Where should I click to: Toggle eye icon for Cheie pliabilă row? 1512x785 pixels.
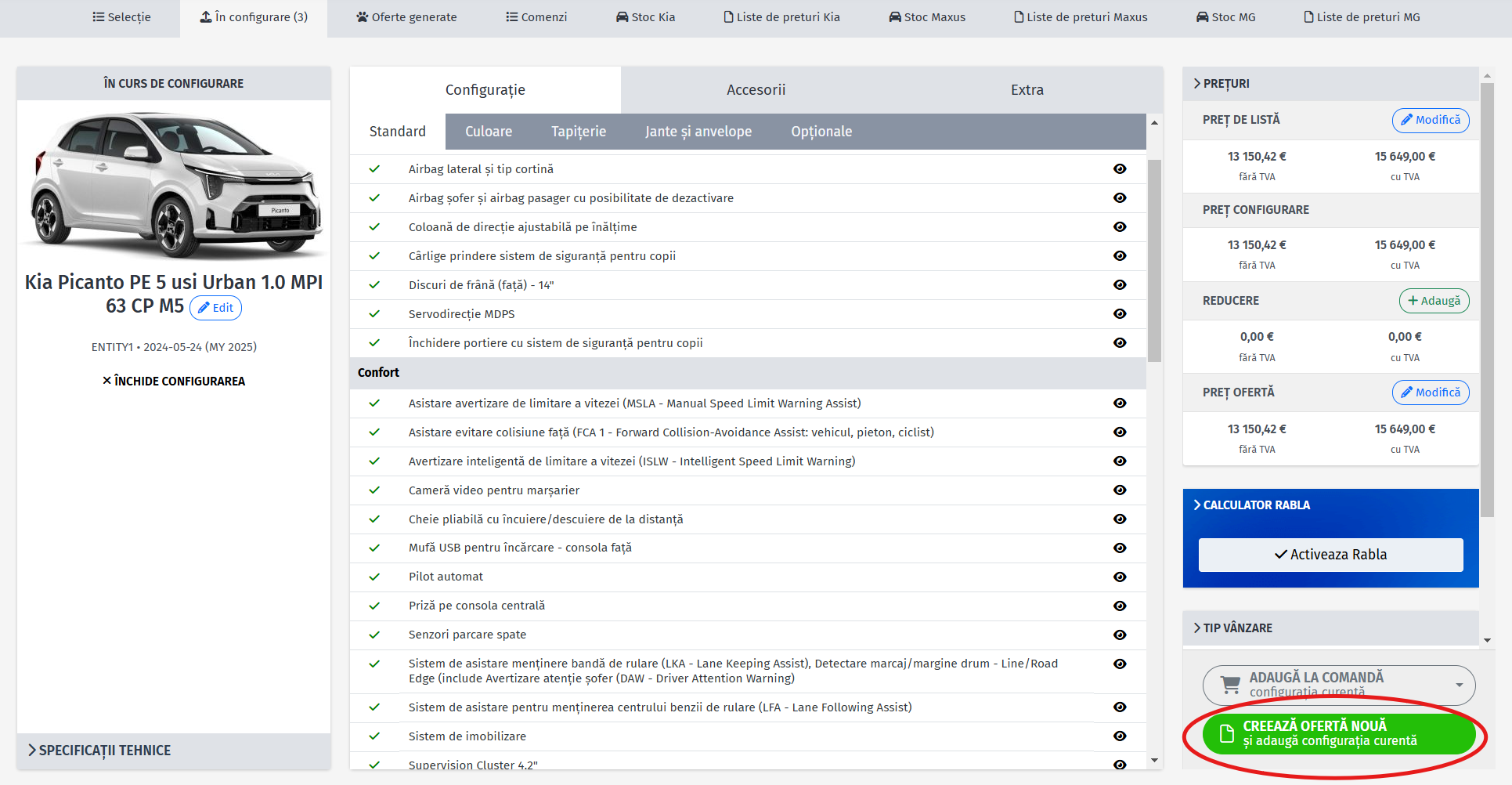click(1120, 519)
